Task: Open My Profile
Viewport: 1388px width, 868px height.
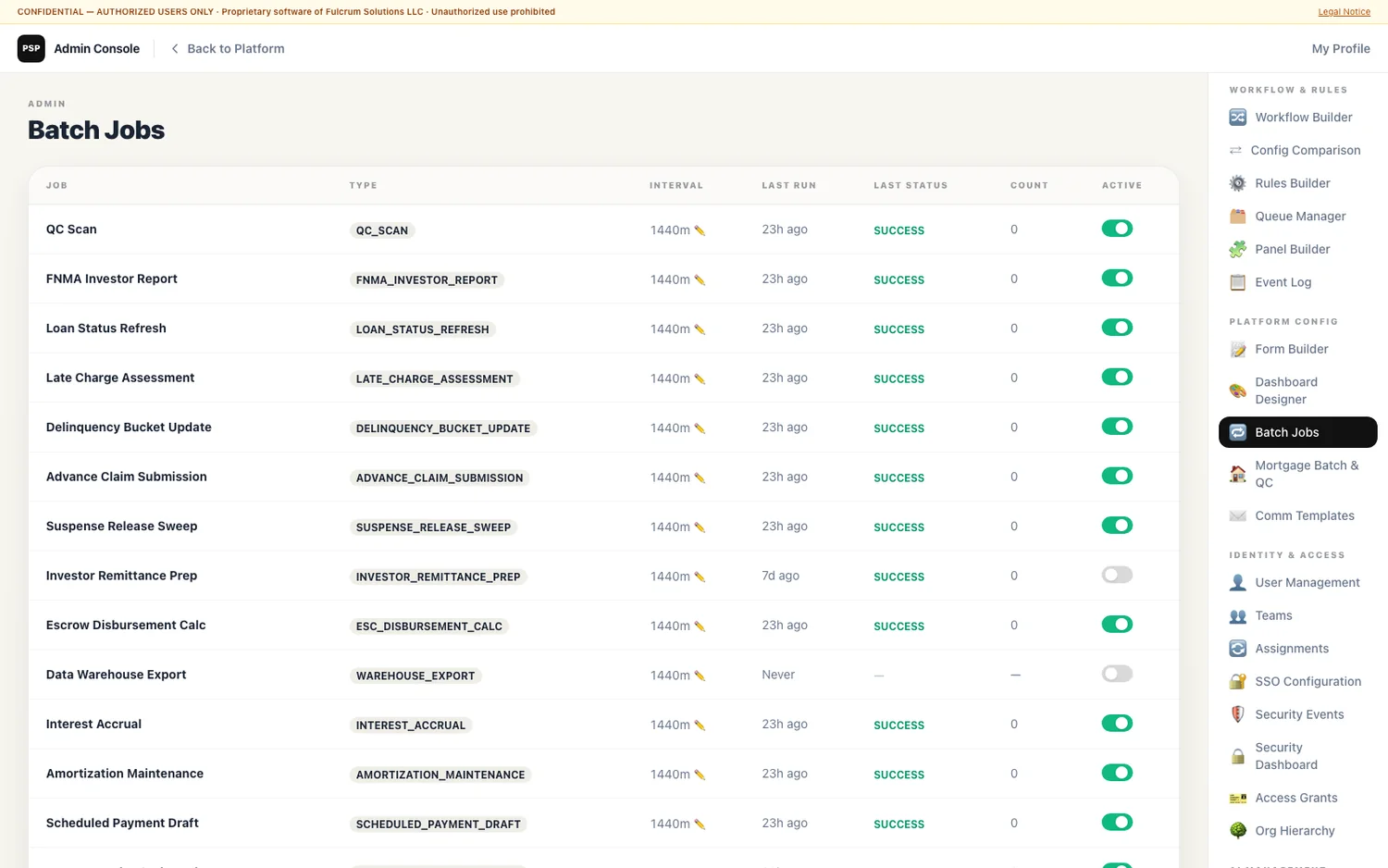Action: pyautogui.click(x=1341, y=49)
